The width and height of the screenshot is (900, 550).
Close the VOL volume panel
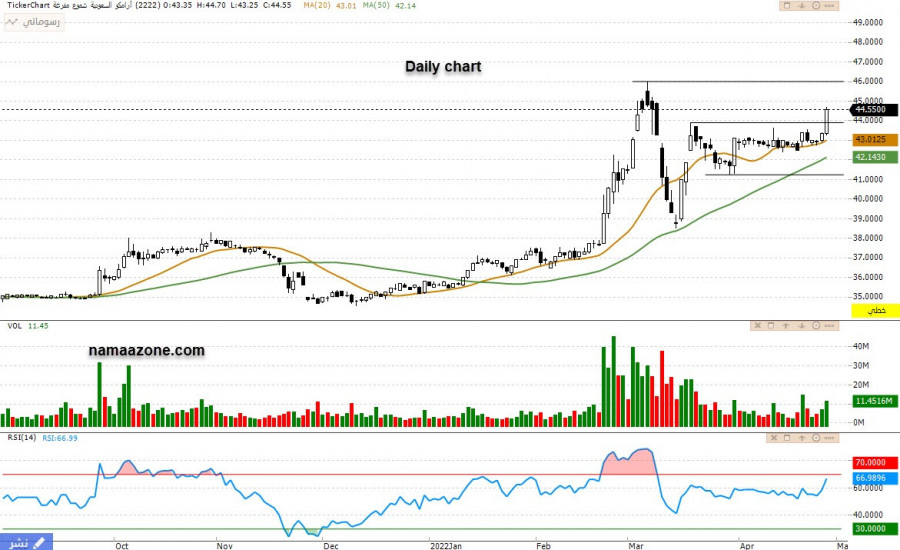click(757, 326)
